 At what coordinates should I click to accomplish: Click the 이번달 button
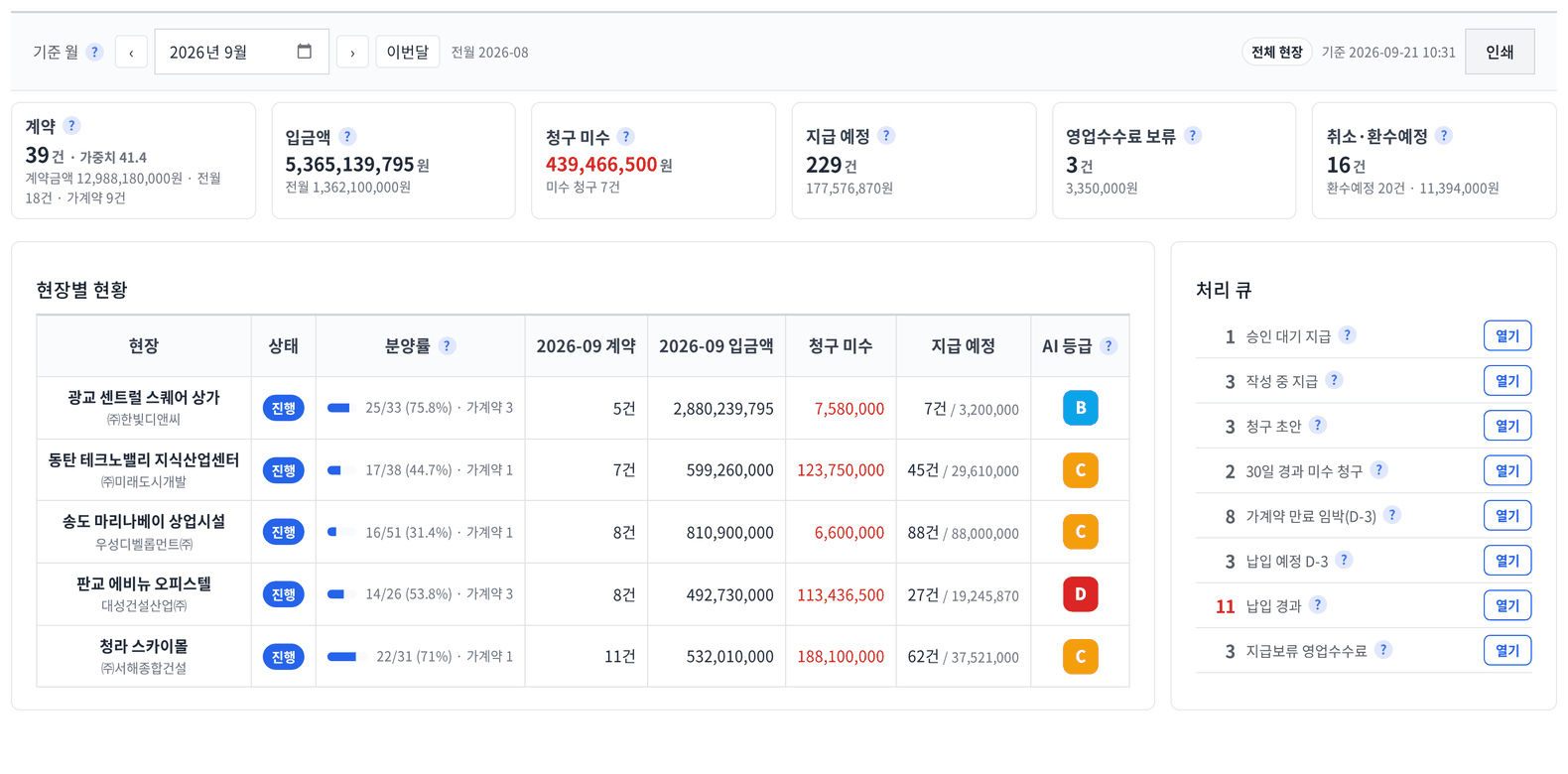(407, 52)
